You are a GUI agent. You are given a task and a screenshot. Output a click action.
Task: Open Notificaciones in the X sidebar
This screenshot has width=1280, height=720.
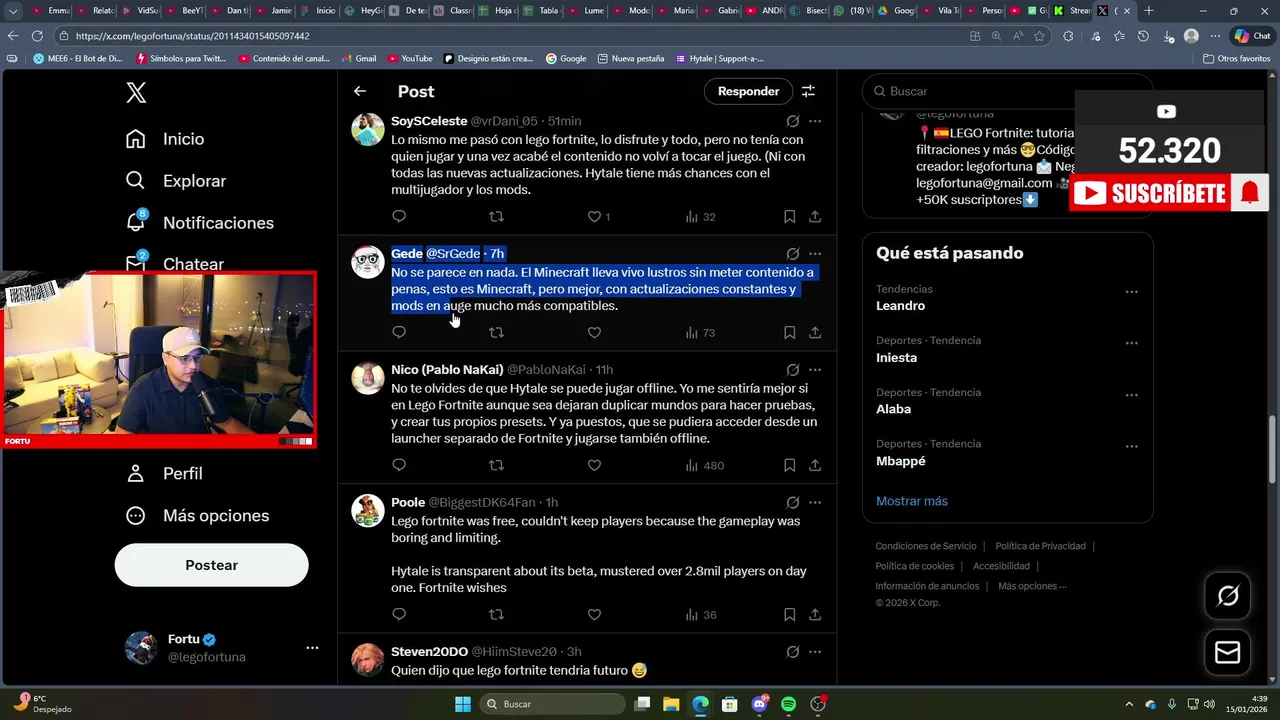tap(199, 223)
